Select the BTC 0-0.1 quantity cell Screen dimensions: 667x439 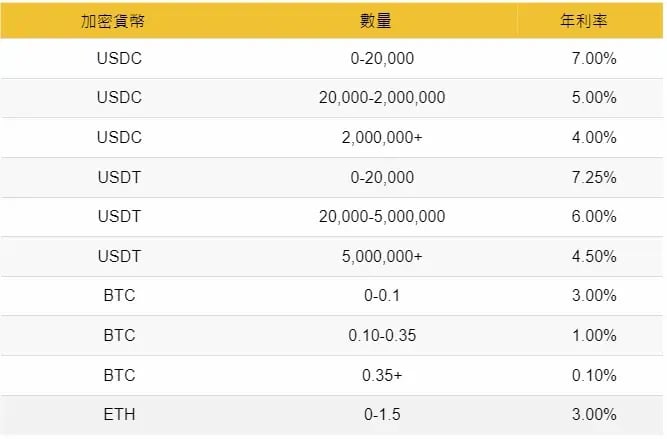(x=382, y=296)
